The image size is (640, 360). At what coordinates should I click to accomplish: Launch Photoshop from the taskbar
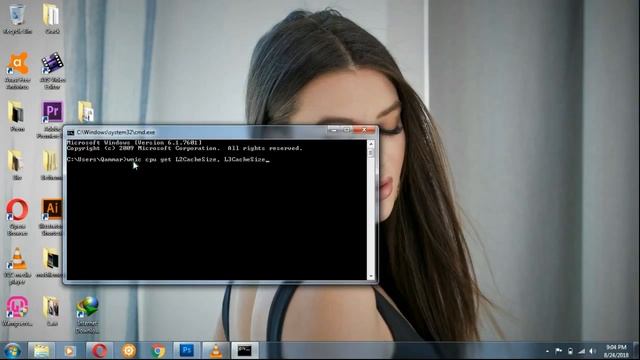pos(187,351)
